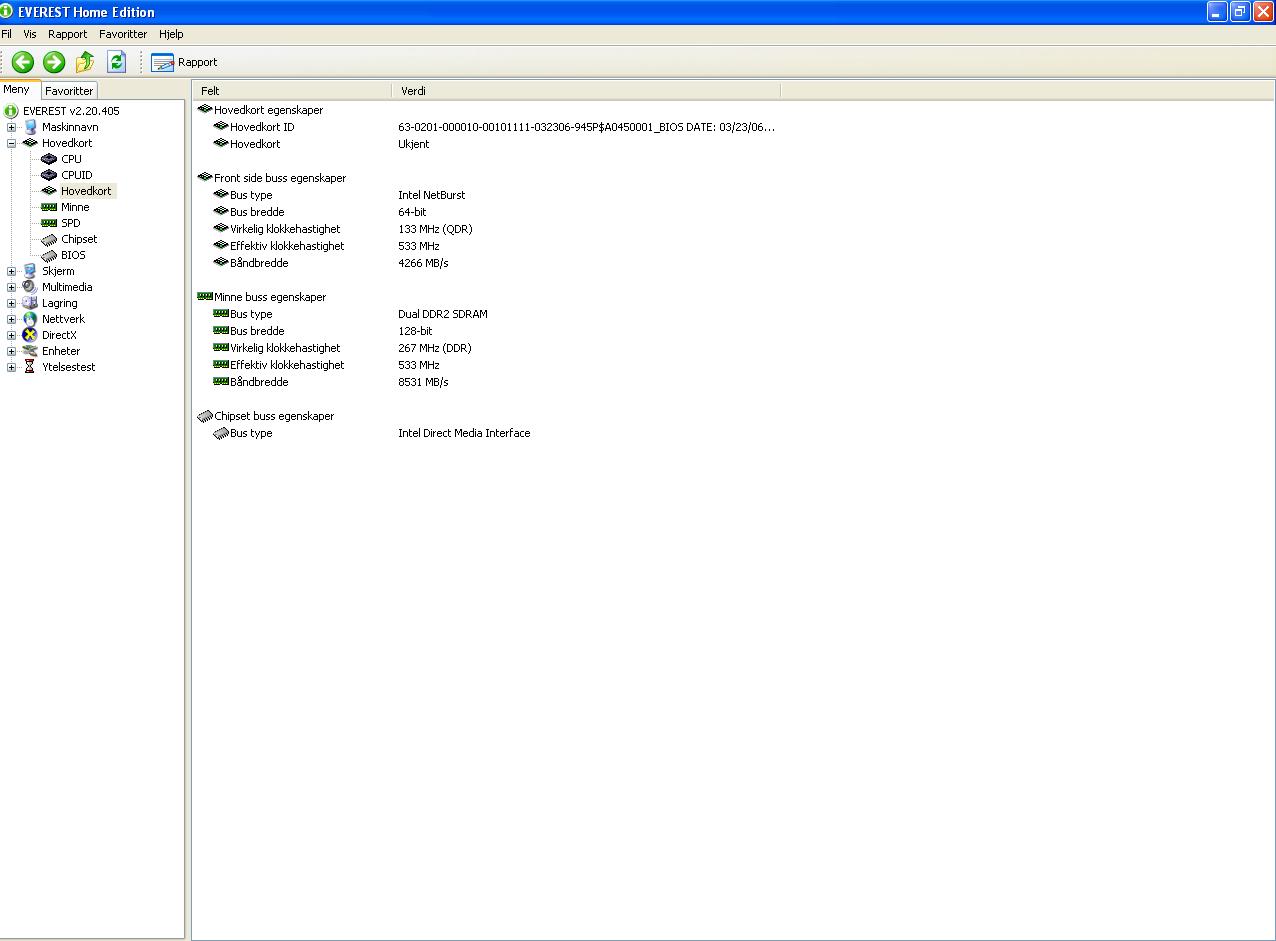Open the Favoritter menu in the menu bar
Image resolution: width=1276 pixels, height=941 pixels.
coord(123,34)
